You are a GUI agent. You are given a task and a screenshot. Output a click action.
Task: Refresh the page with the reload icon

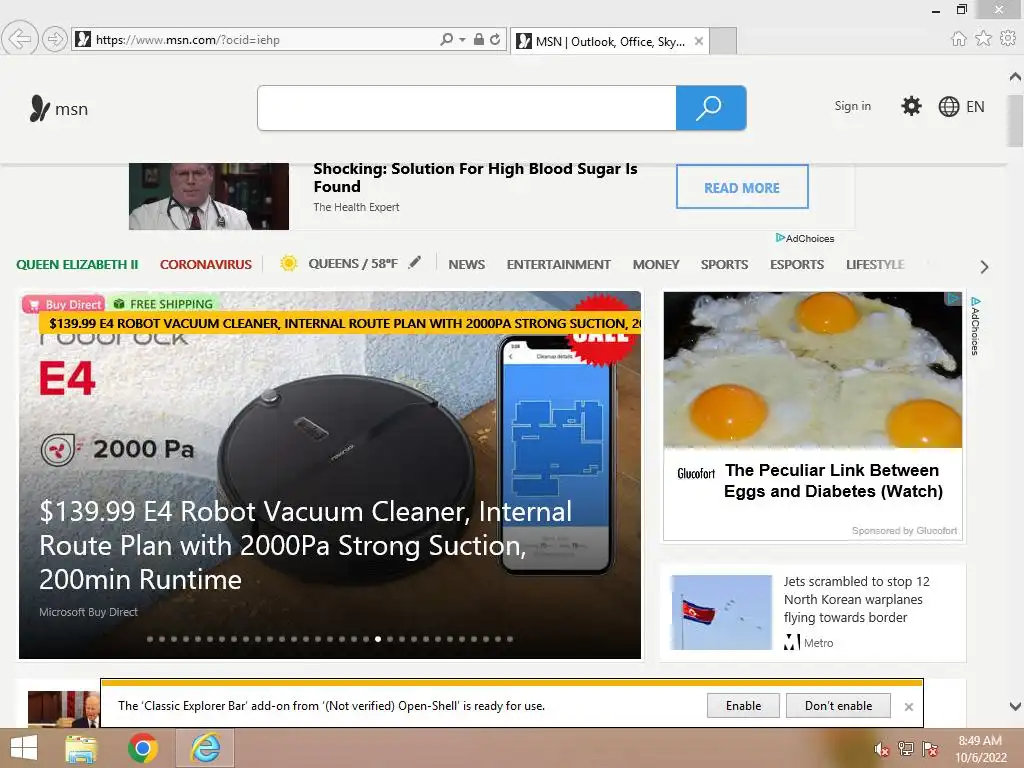click(x=496, y=39)
